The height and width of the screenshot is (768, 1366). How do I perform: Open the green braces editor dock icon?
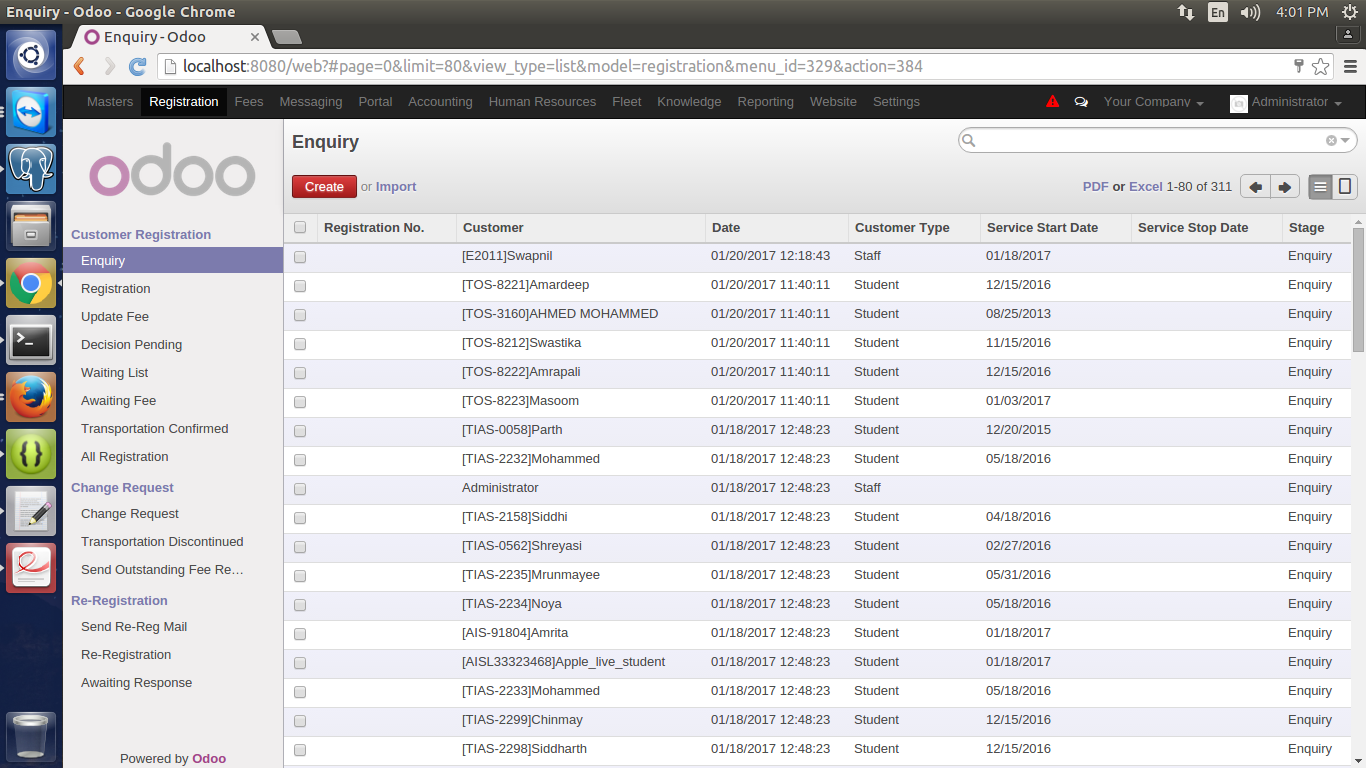(x=31, y=454)
